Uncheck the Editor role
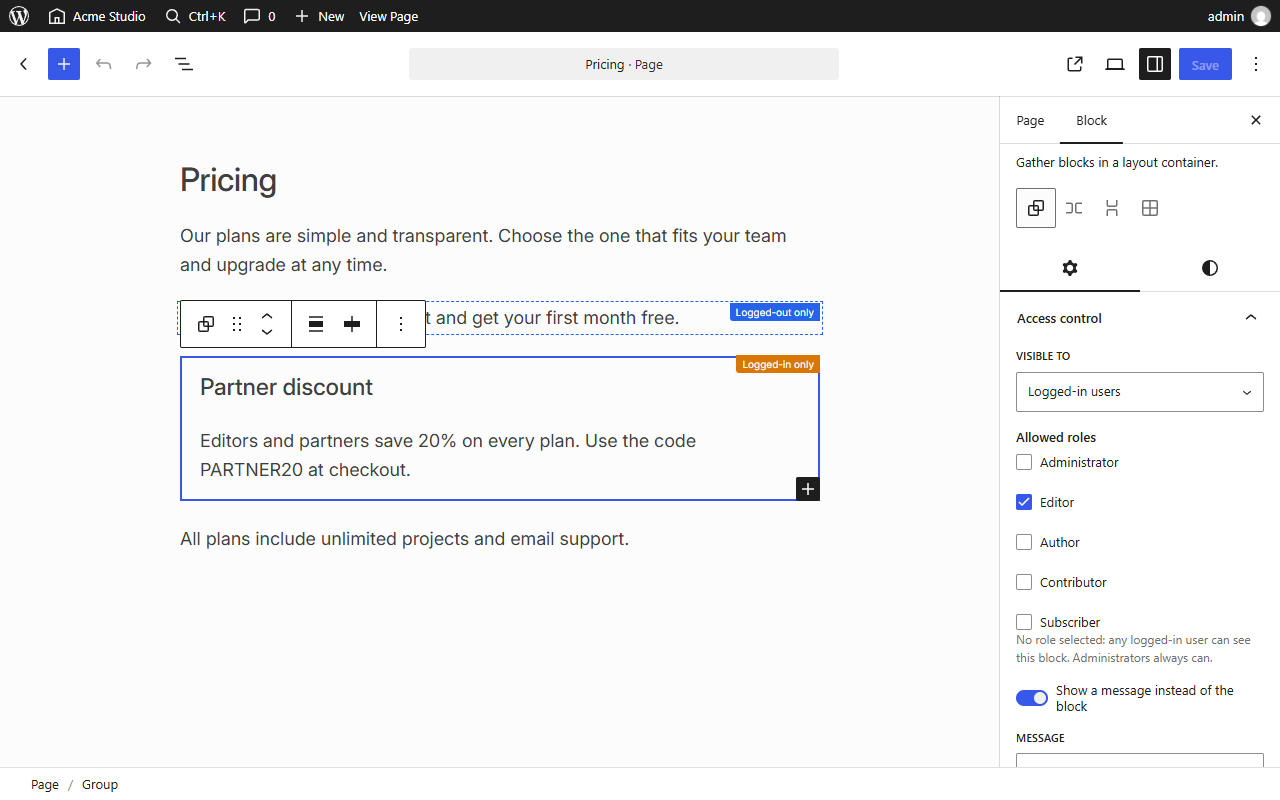This screenshot has height=800, width=1280. 1024,502
